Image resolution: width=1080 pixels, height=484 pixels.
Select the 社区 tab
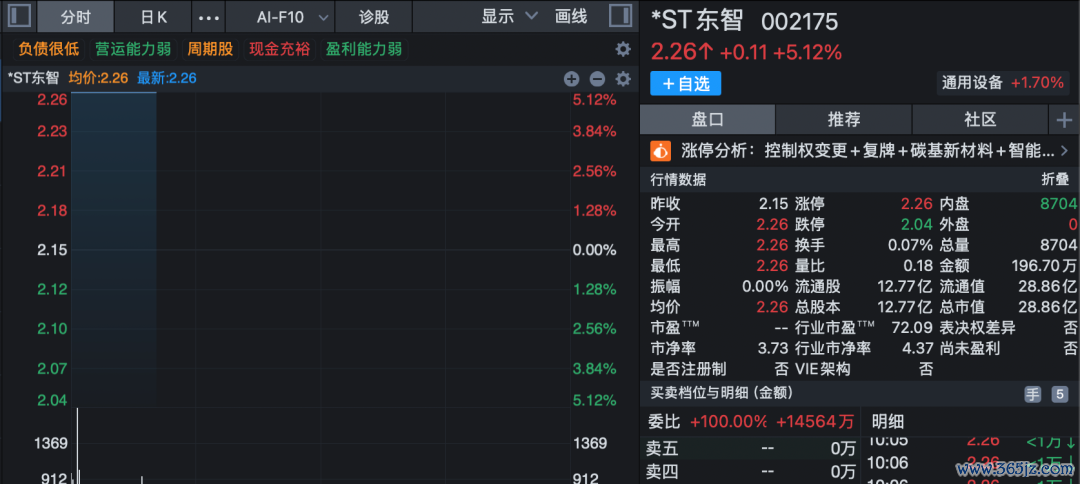click(x=980, y=120)
